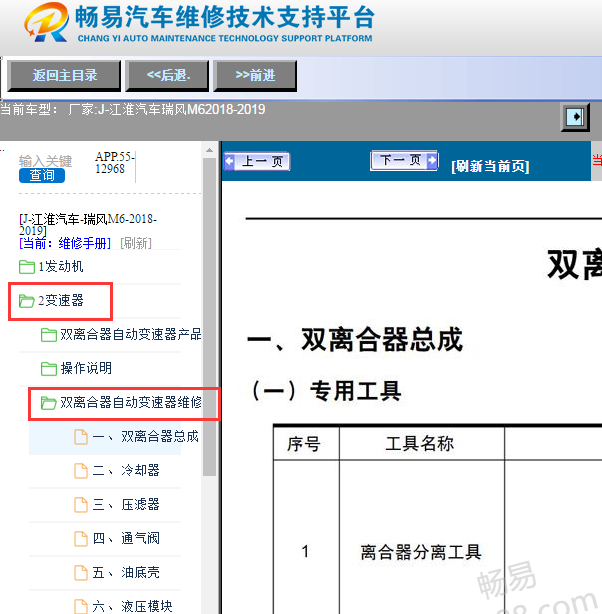The width and height of the screenshot is (602, 614).
Task: Click the 一、双离合器总成 heading
Action: coord(355,340)
